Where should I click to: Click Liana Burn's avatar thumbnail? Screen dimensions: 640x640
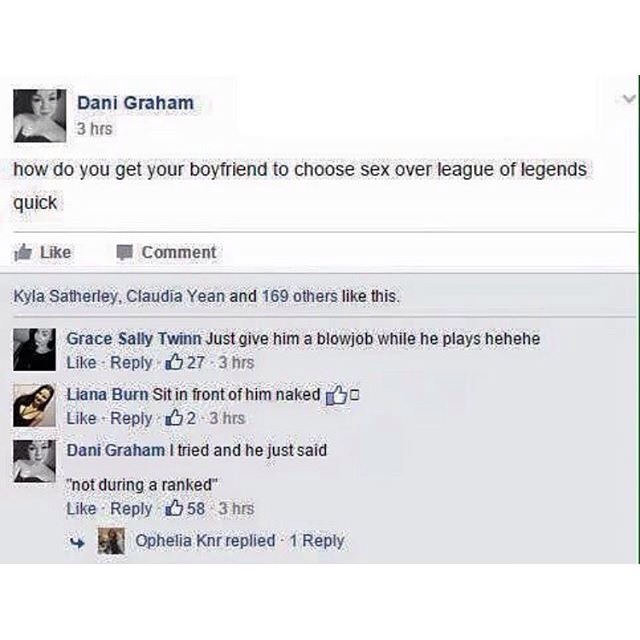coord(34,405)
